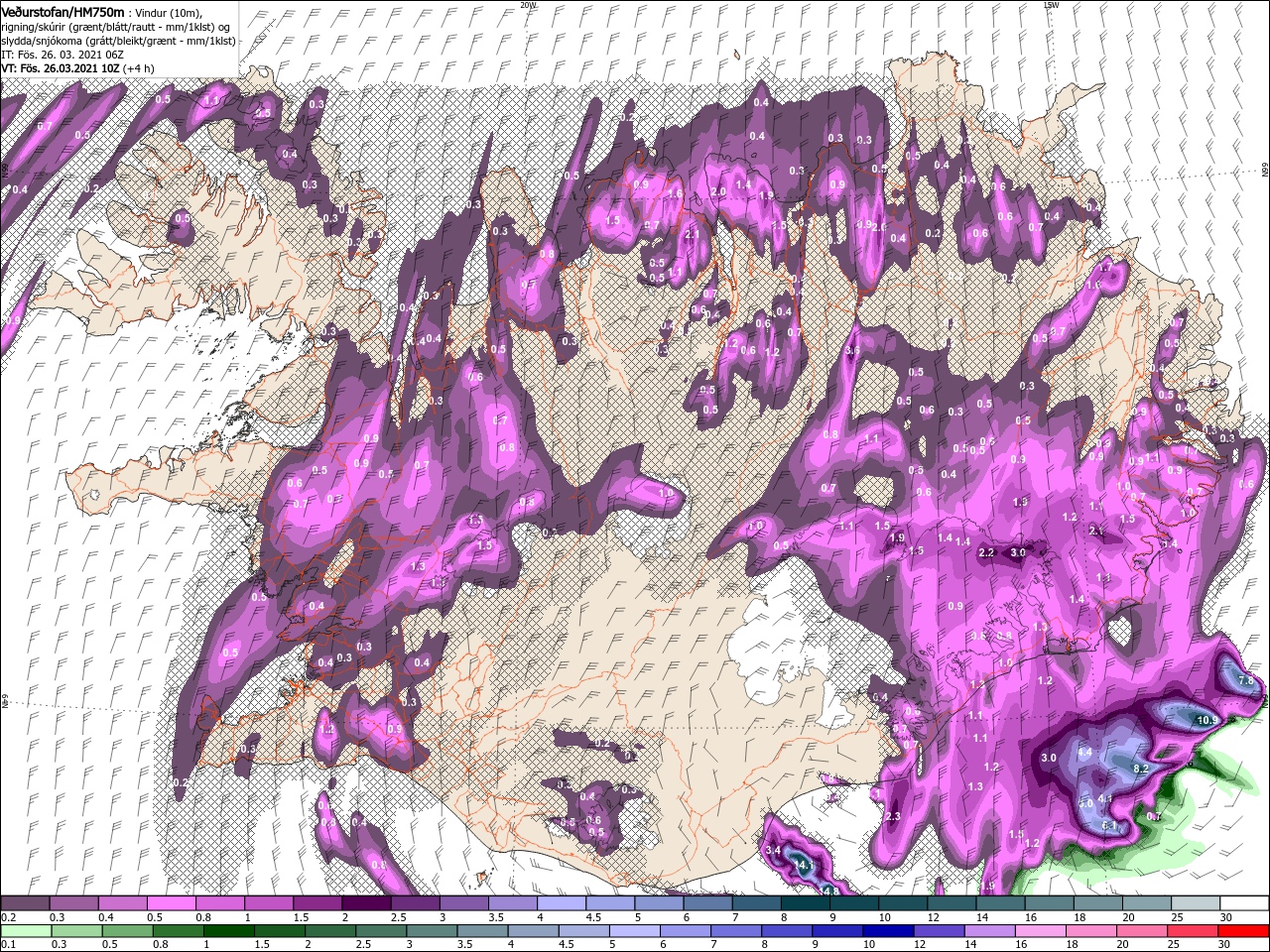
Task: Click the 8.2 precipitation value on map
Action: (1140, 769)
